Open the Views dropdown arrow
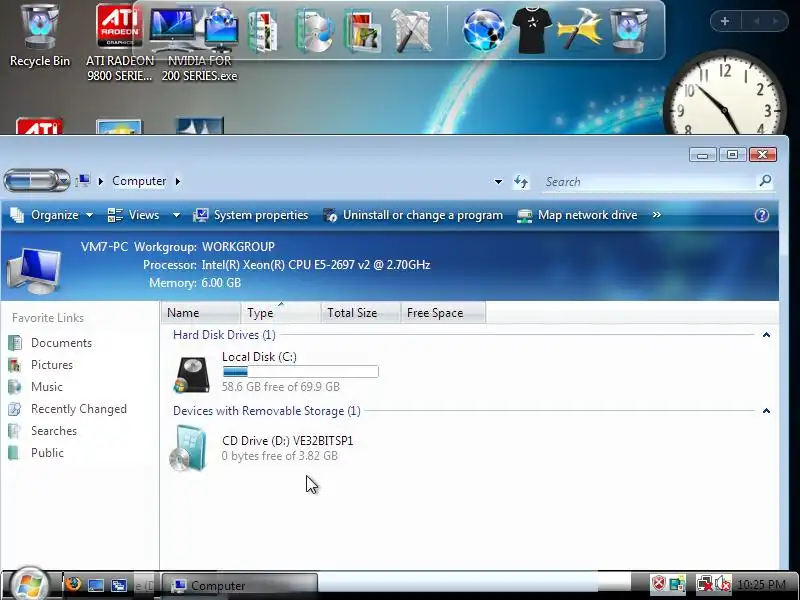This screenshot has width=800, height=600. click(176, 215)
